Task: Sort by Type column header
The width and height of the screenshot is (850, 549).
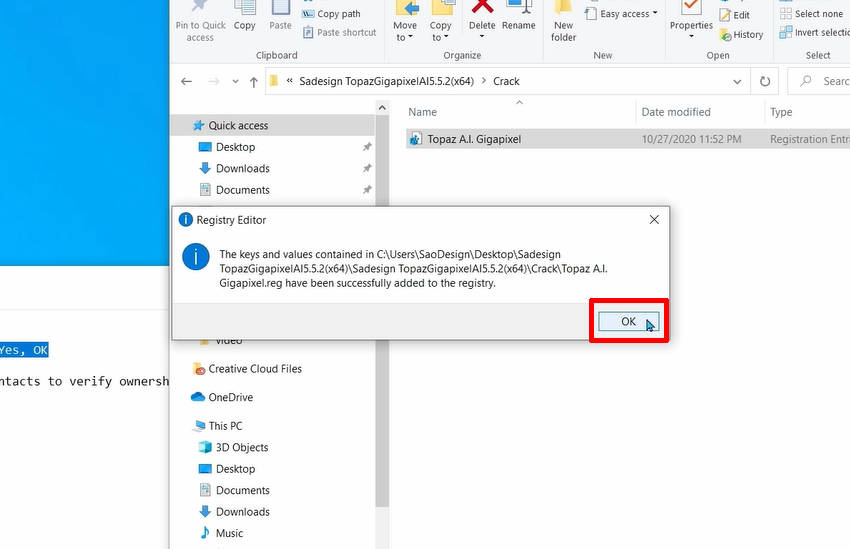Action: [x=781, y=112]
